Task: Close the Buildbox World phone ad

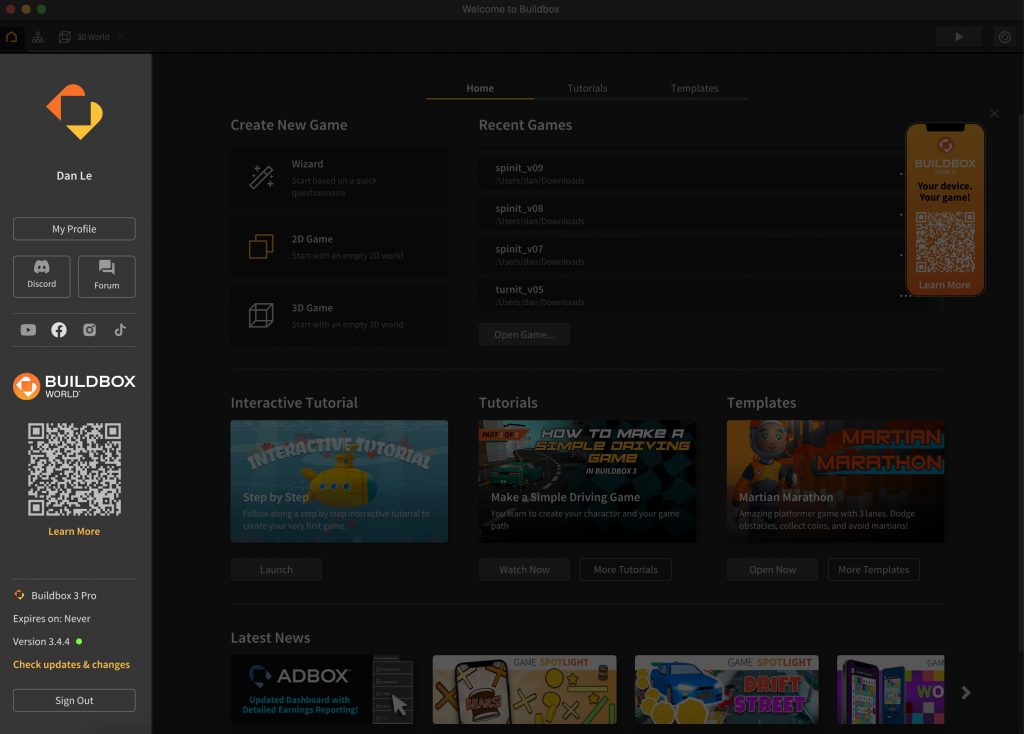Action: pos(994,114)
